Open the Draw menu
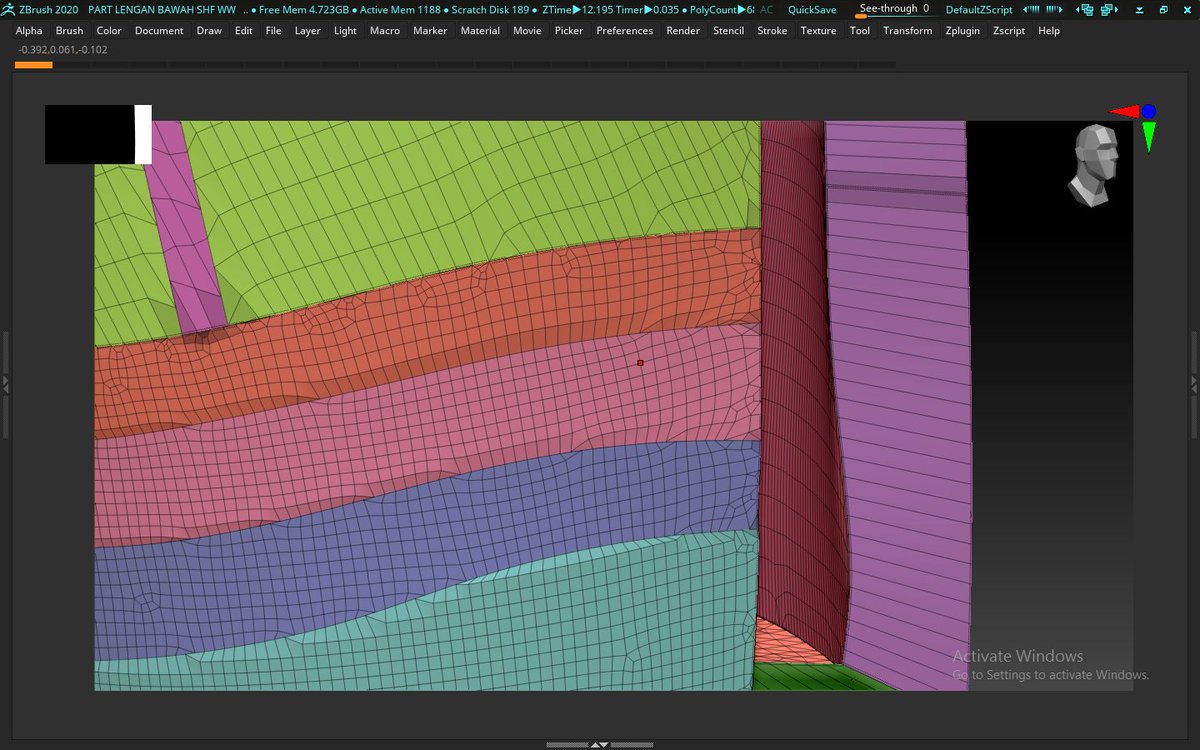1200x750 pixels. [x=209, y=31]
